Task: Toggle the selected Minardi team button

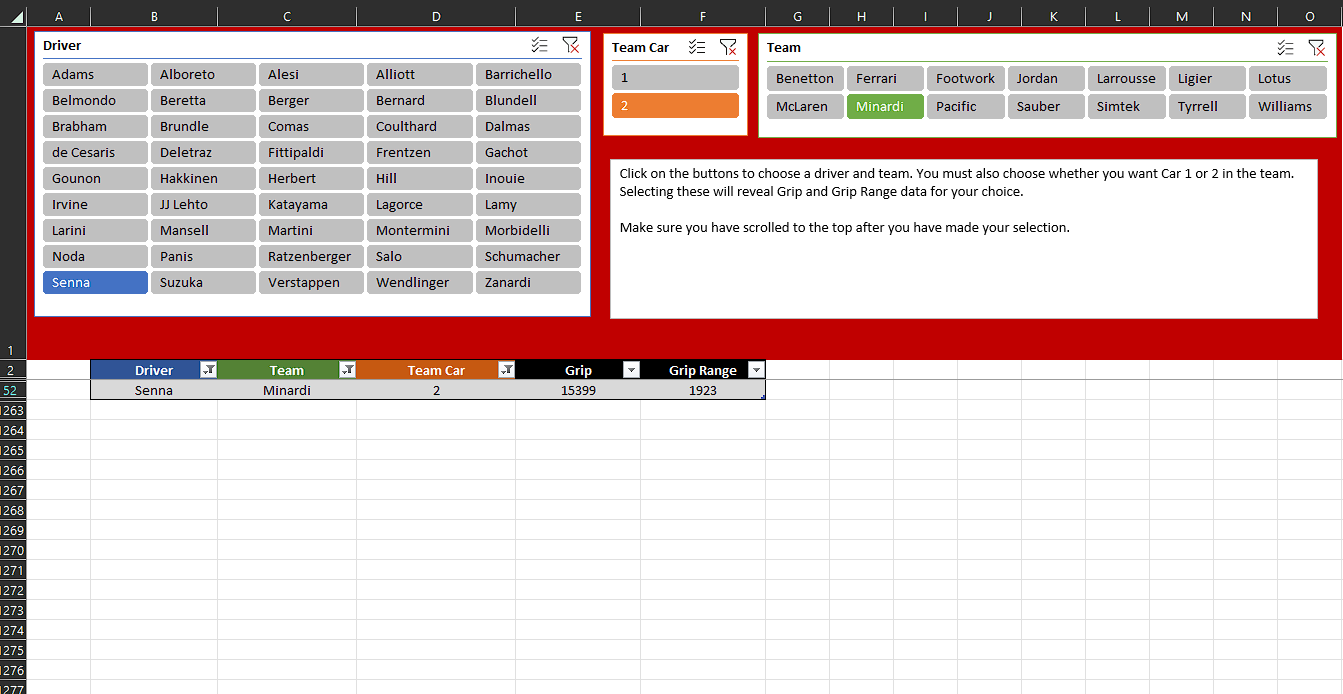Action: [x=884, y=107]
